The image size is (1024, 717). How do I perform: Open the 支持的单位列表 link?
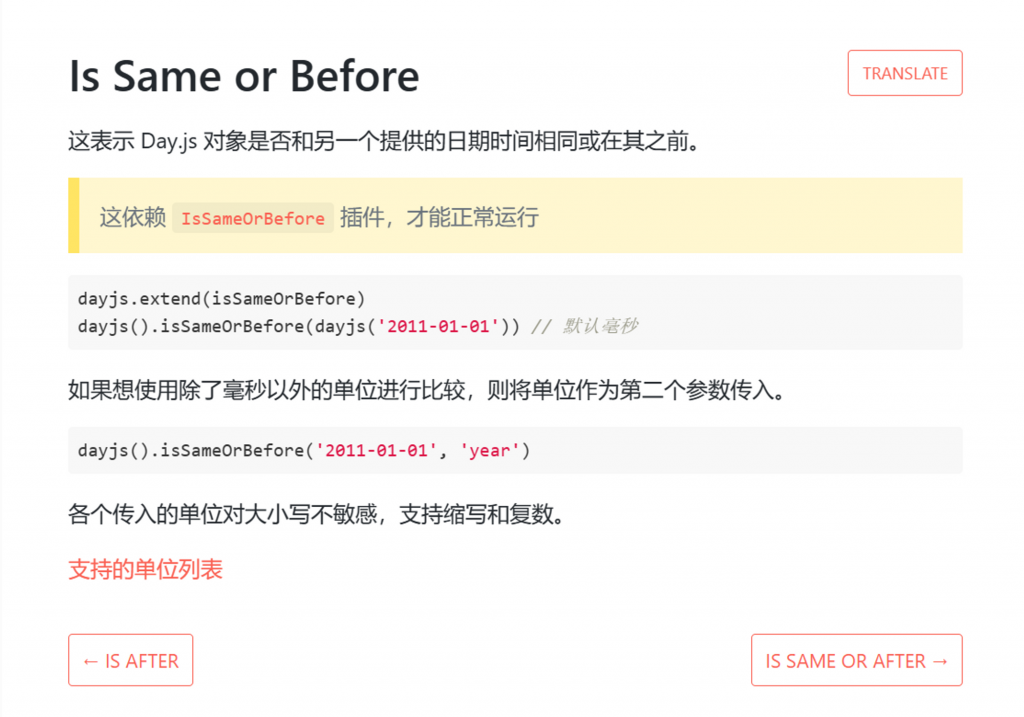tap(146, 569)
